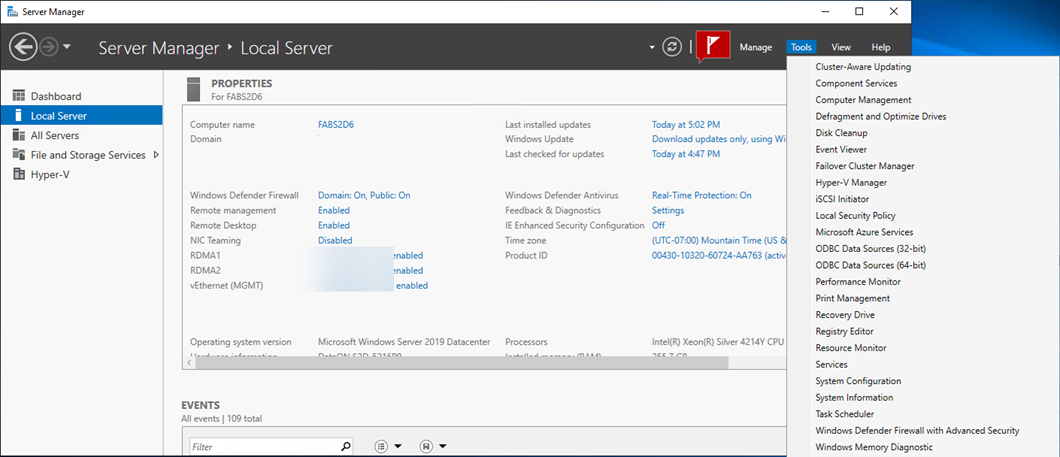The image size is (1060, 457).
Task: Click the filter search magnifier icon
Action: 345,446
